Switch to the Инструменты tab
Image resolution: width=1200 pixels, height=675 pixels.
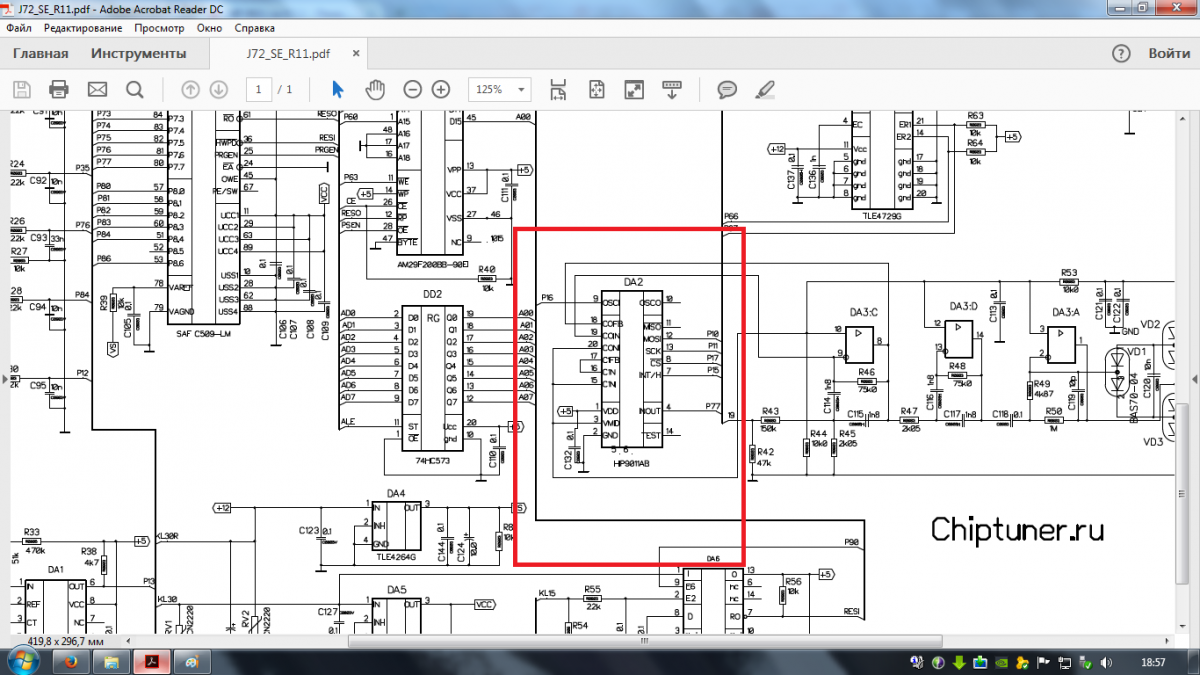138,54
